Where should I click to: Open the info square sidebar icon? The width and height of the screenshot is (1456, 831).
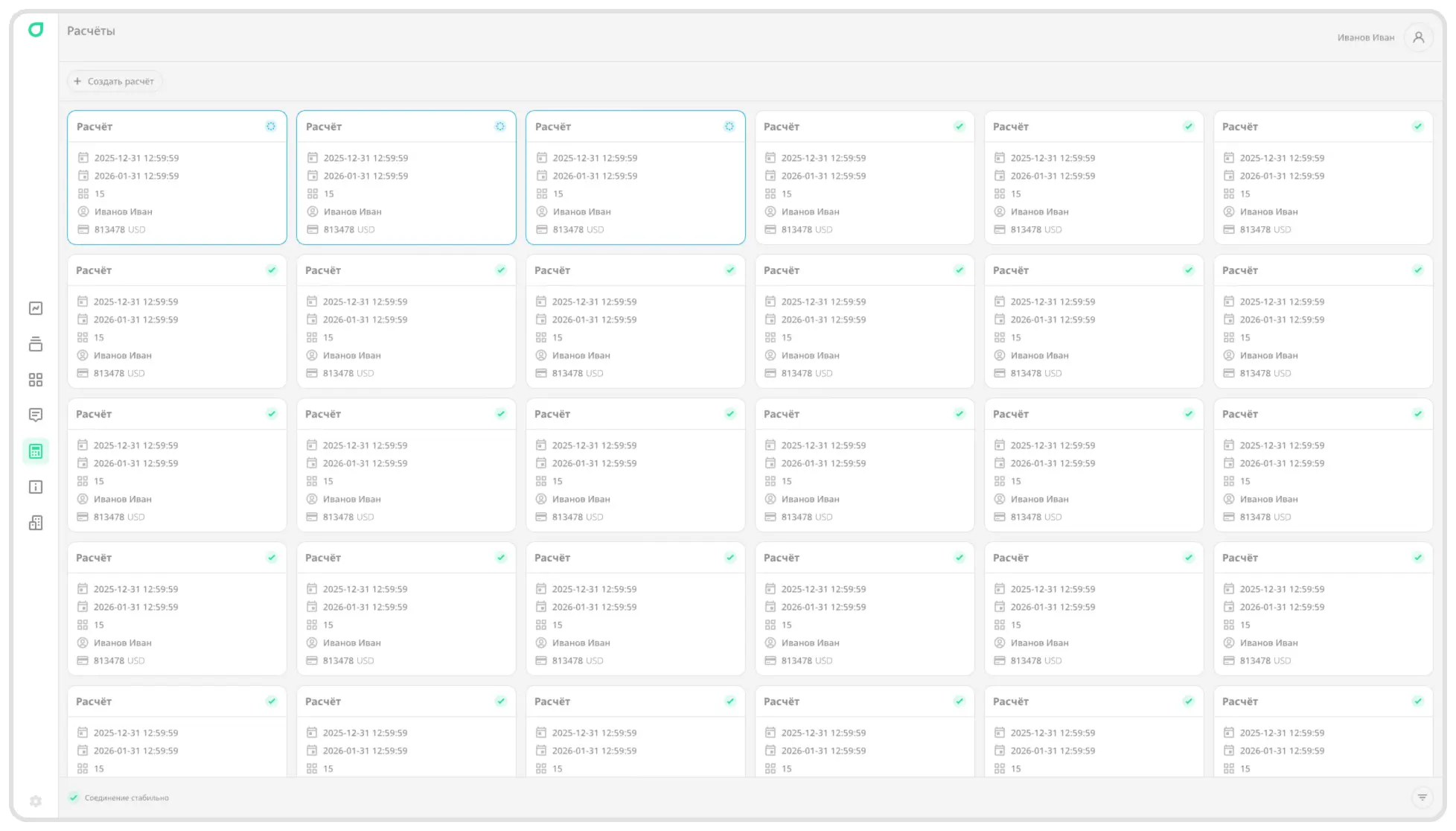point(36,487)
